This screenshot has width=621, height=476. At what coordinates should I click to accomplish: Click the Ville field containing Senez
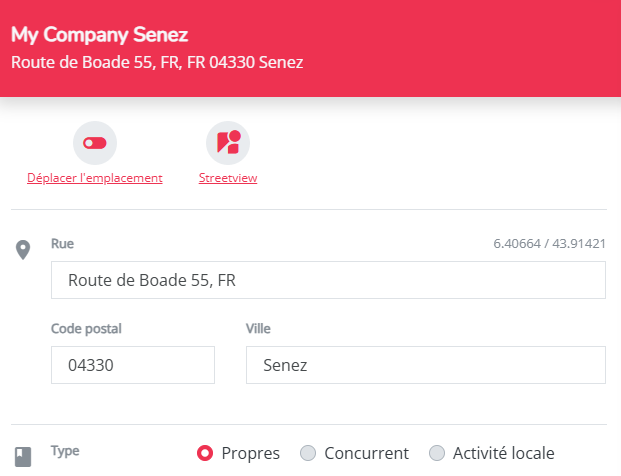coord(425,365)
